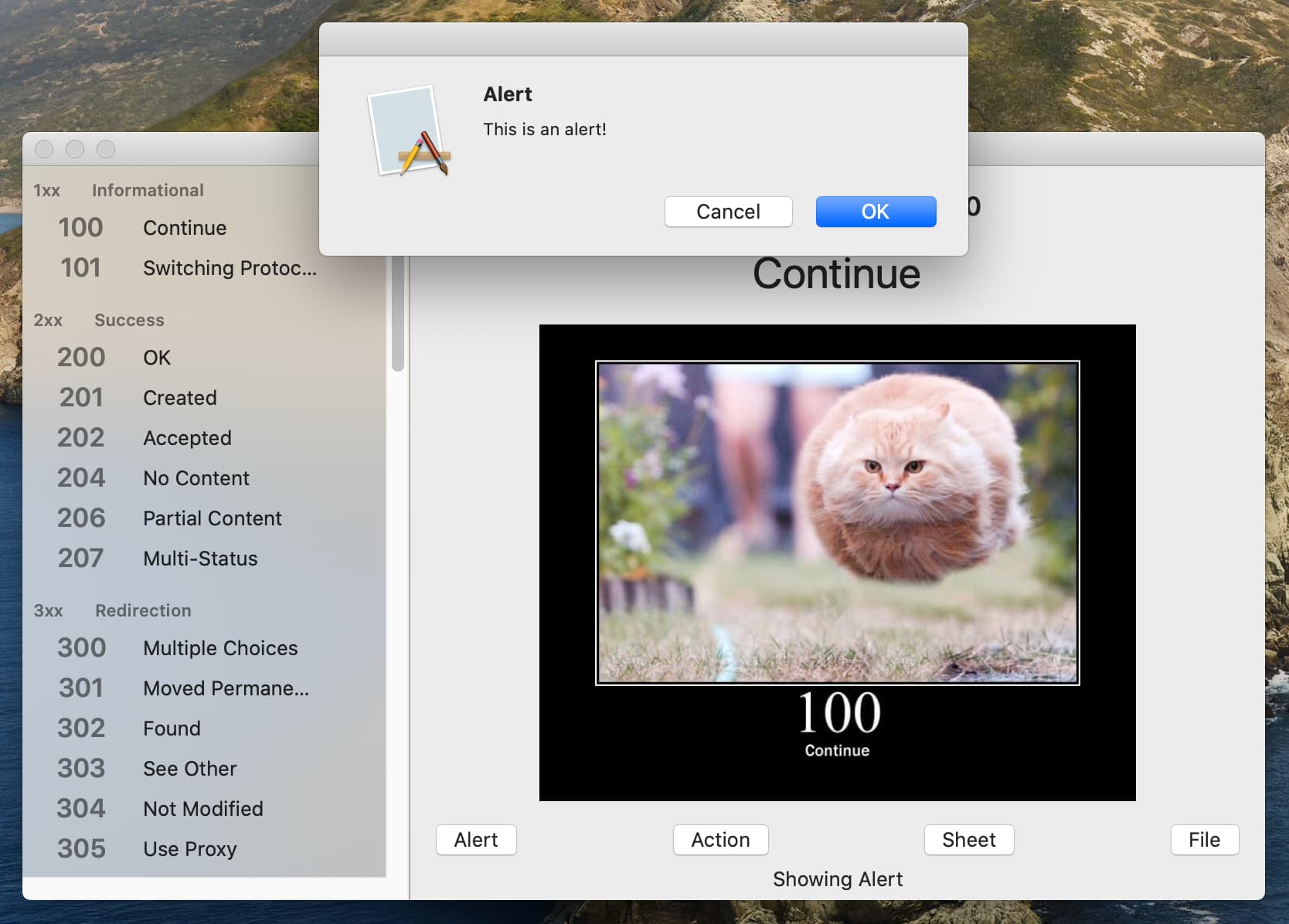
Task: Click the 2xx Success section header
Action: click(x=99, y=320)
